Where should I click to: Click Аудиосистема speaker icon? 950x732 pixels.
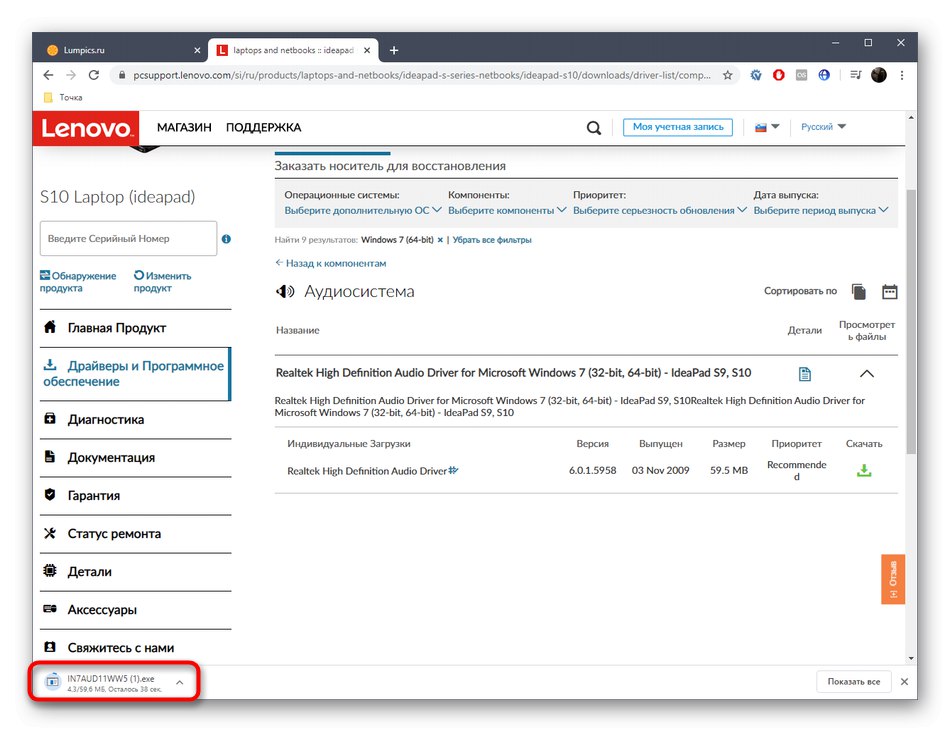pos(285,291)
